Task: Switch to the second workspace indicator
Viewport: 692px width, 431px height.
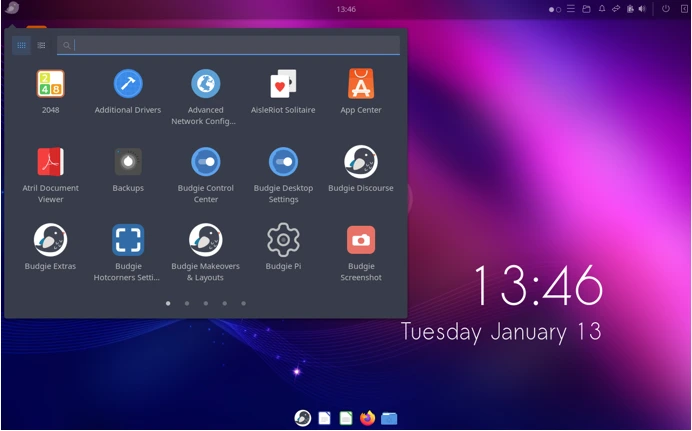Action: tap(559, 9)
